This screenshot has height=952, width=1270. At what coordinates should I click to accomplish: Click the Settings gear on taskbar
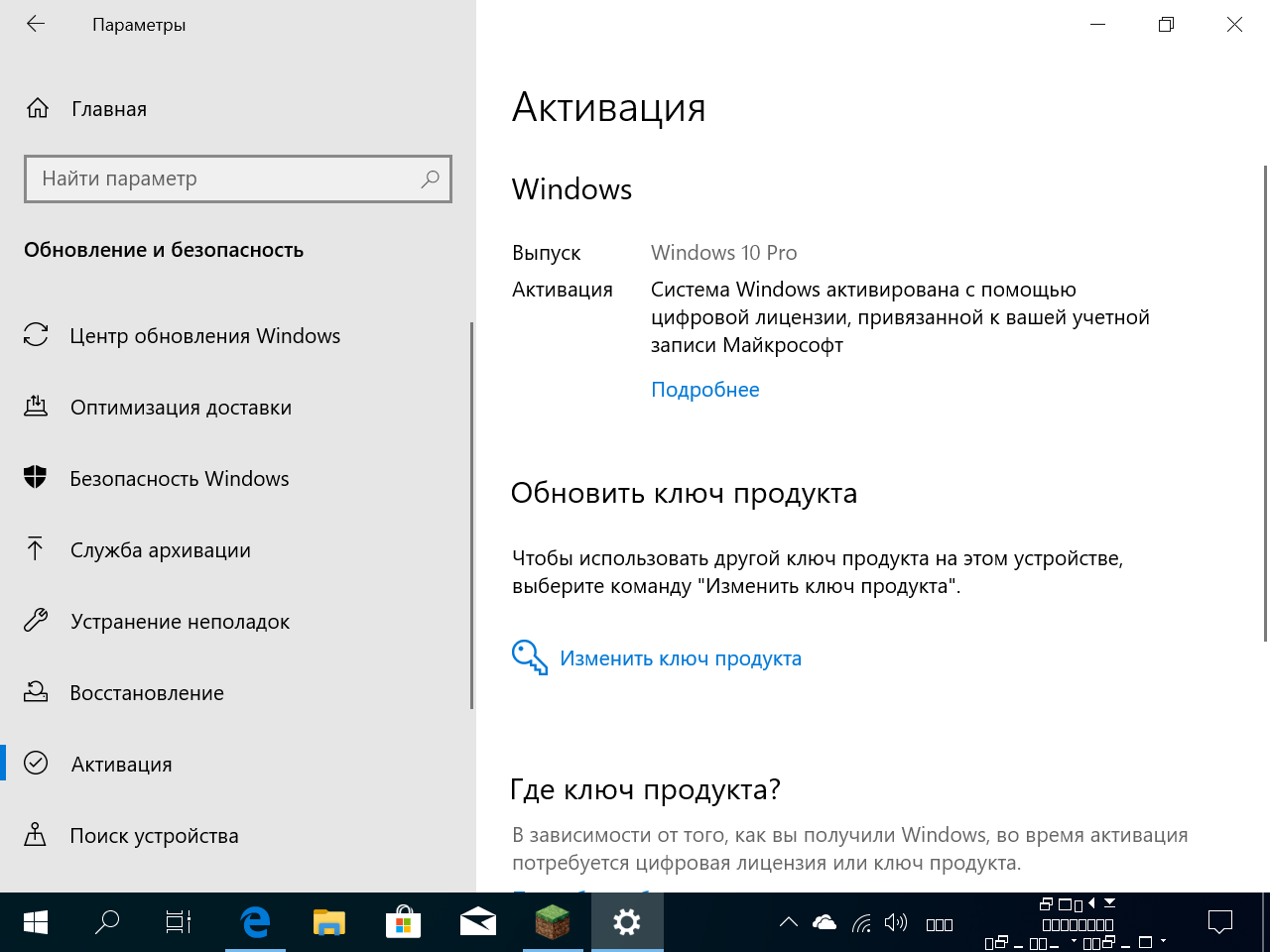click(x=627, y=922)
